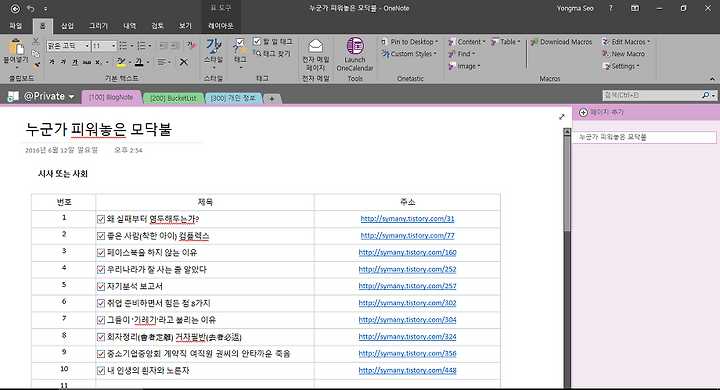Image resolution: width=720 pixels, height=390 pixels.
Task: Toggle checkbox for '내 인생의 흰자와 노른자'
Action: (101, 371)
